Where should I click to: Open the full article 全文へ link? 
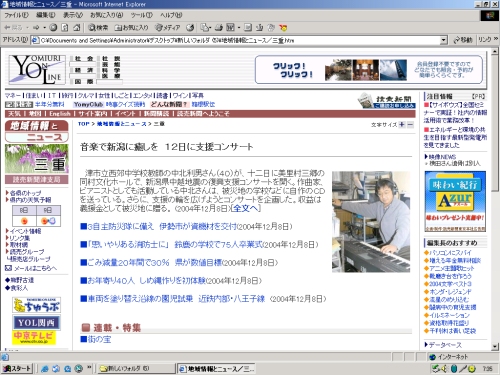246,209
